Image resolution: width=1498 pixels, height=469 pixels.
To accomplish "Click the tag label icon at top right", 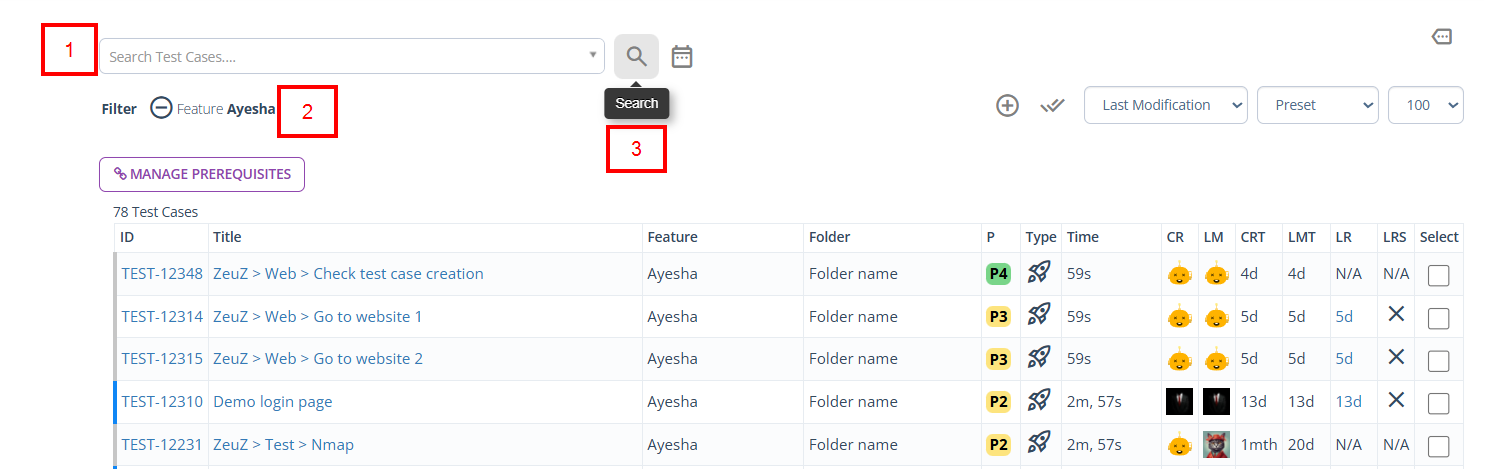I will click(x=1441, y=37).
